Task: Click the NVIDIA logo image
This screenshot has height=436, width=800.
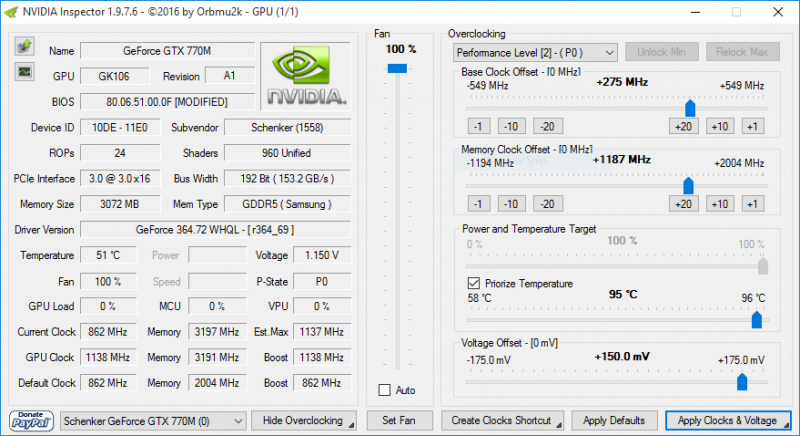Action: (x=306, y=76)
